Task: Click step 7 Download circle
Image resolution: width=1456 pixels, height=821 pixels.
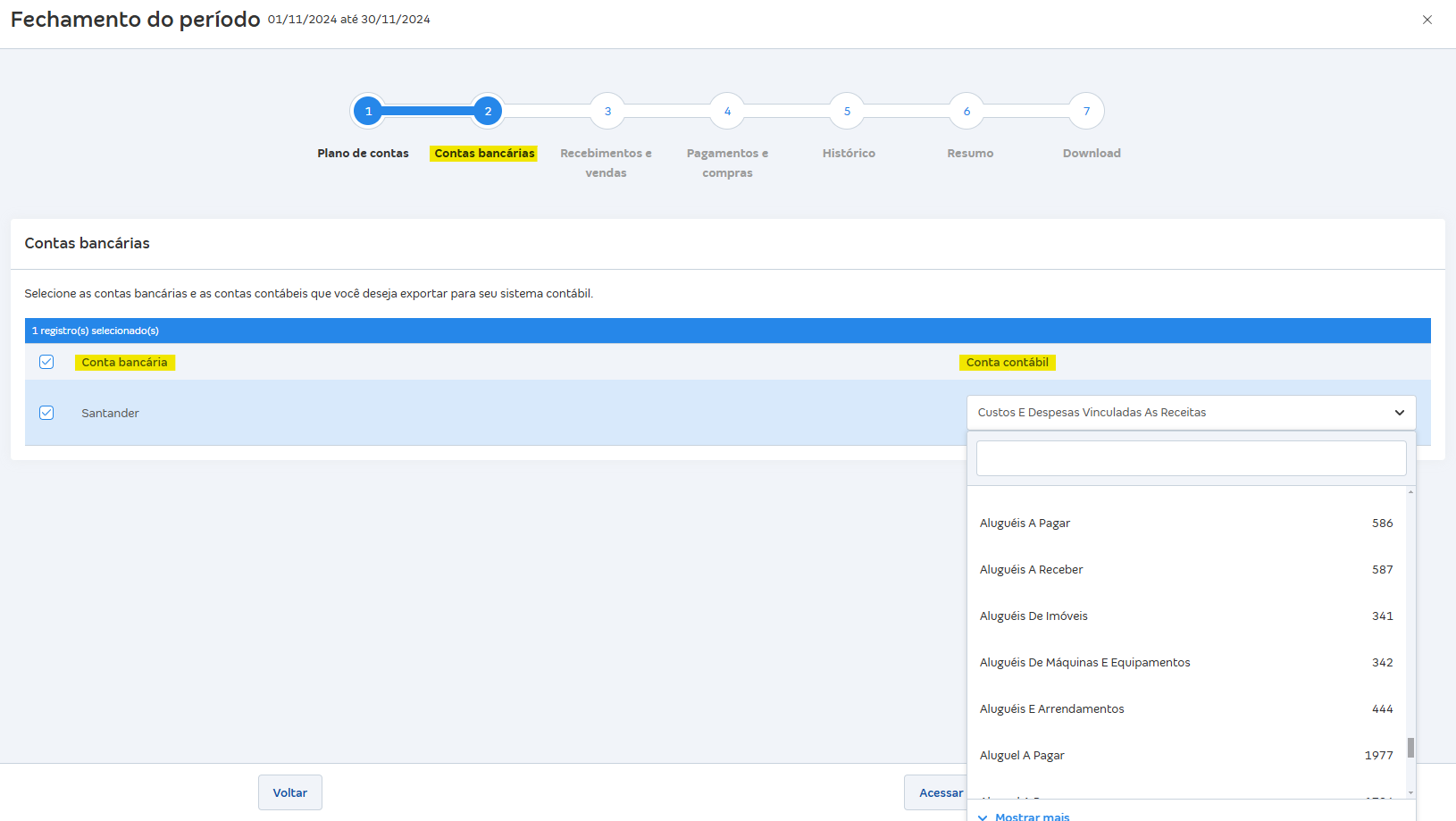Action: (1086, 112)
